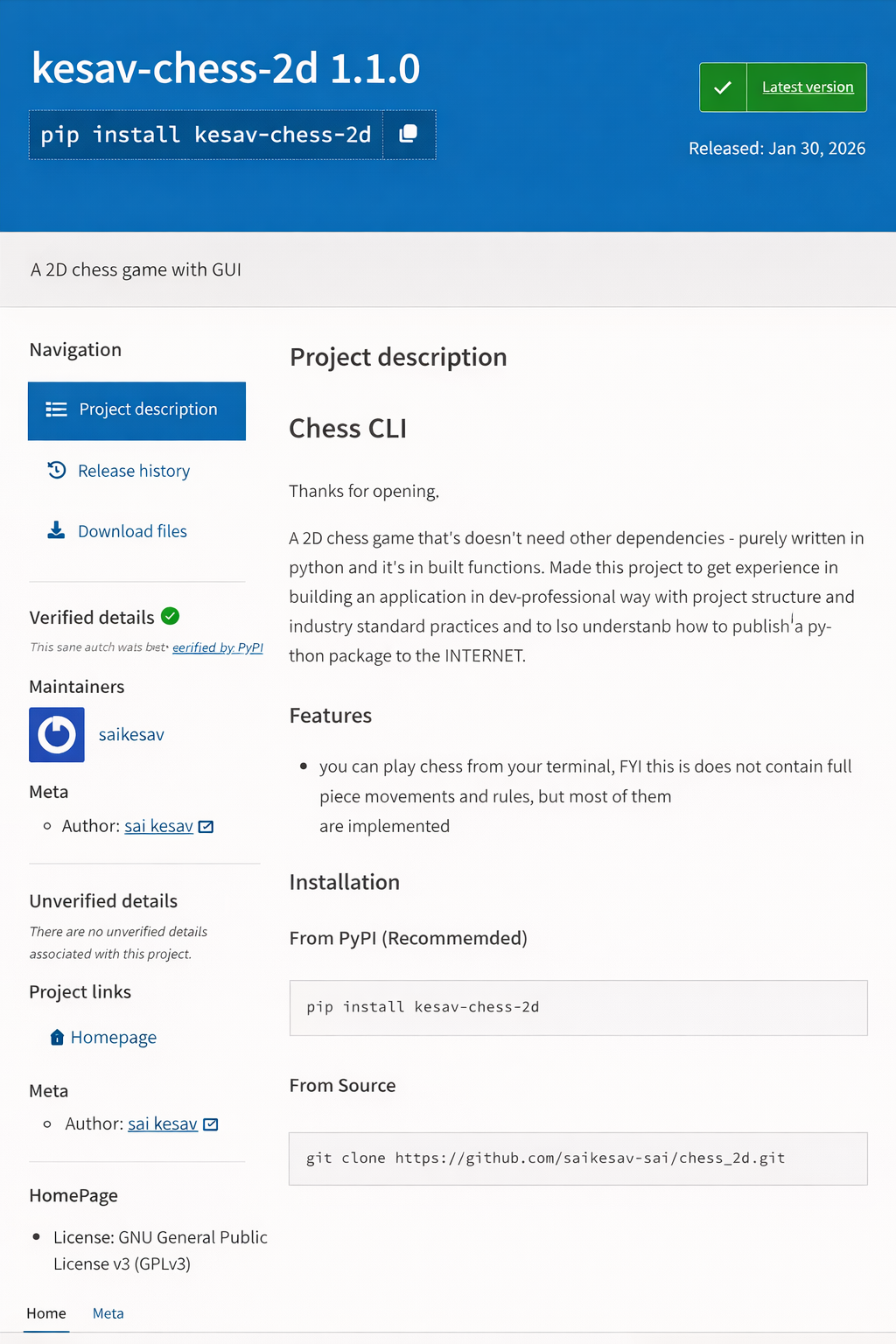Image resolution: width=896 pixels, height=1344 pixels.
Task: Click the Release history clock icon
Action: [x=56, y=470]
